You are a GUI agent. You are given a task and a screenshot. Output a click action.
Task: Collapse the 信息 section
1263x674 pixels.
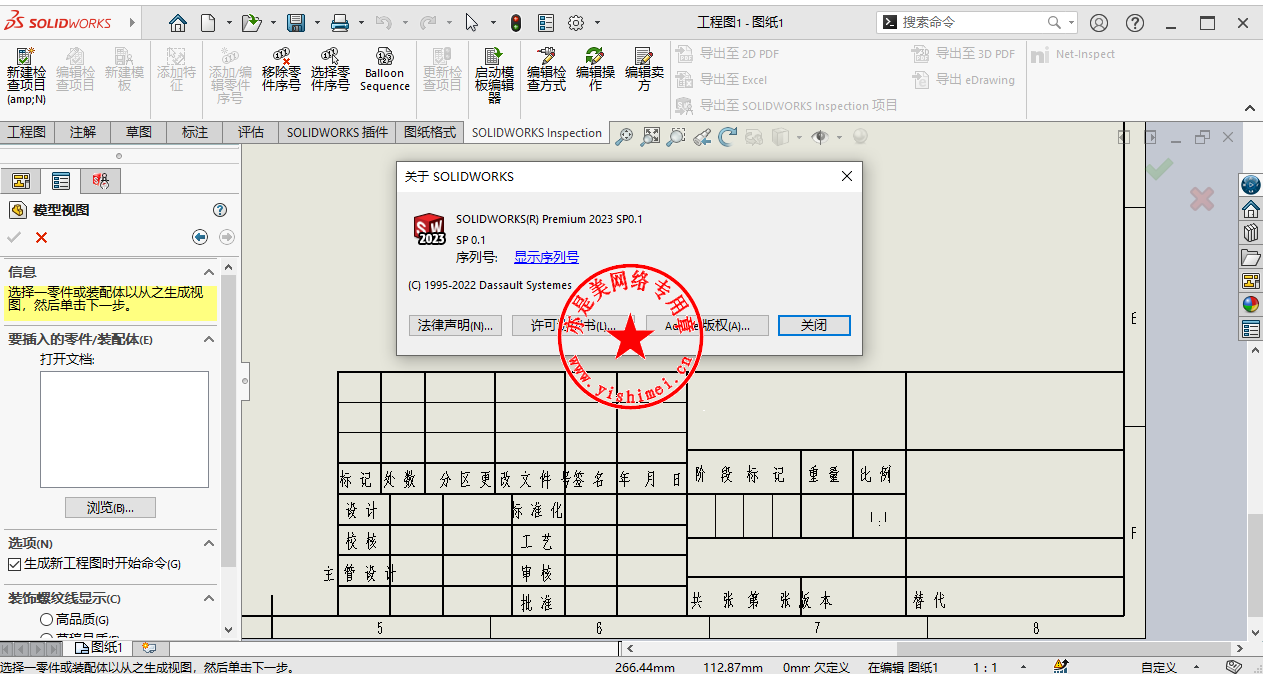click(209, 272)
